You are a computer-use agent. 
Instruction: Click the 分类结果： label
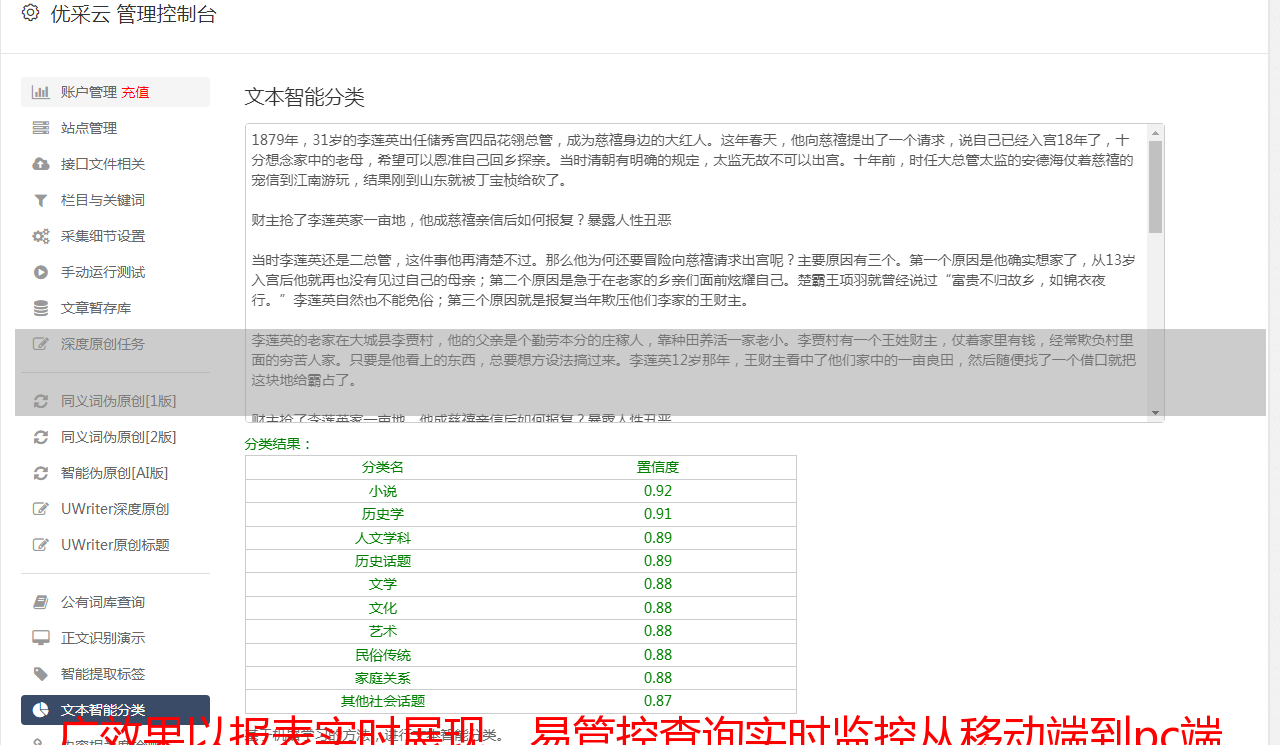coord(279,444)
